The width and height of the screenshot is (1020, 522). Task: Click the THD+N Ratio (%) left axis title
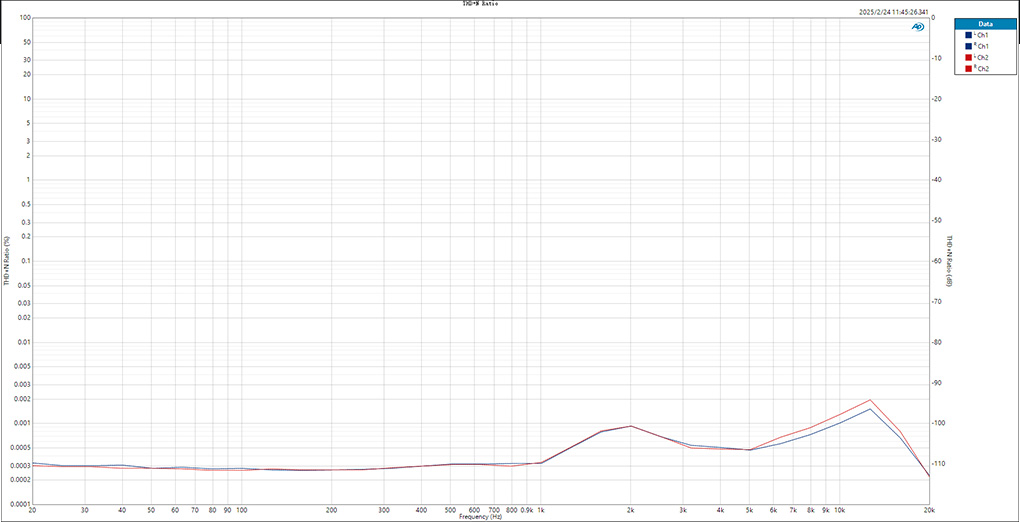point(7,262)
